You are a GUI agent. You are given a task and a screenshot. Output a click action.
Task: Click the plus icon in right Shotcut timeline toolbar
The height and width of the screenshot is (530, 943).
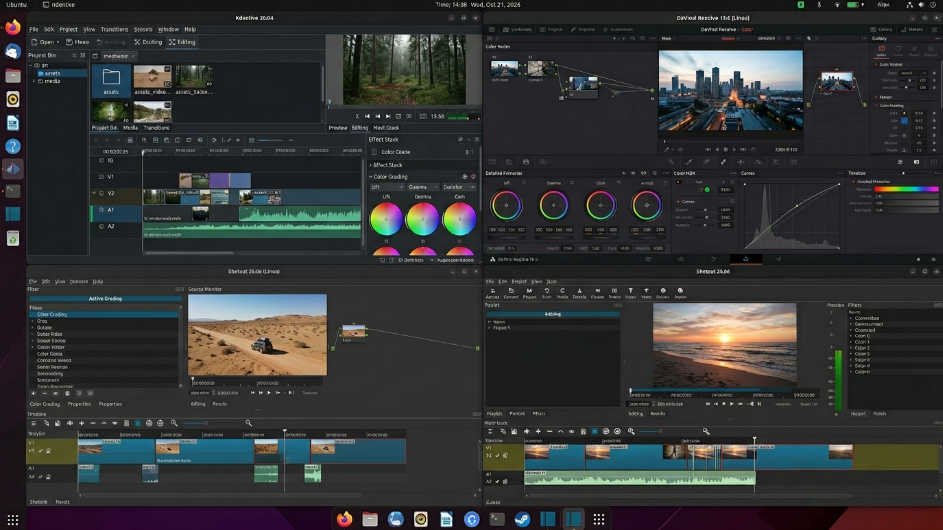click(x=538, y=431)
